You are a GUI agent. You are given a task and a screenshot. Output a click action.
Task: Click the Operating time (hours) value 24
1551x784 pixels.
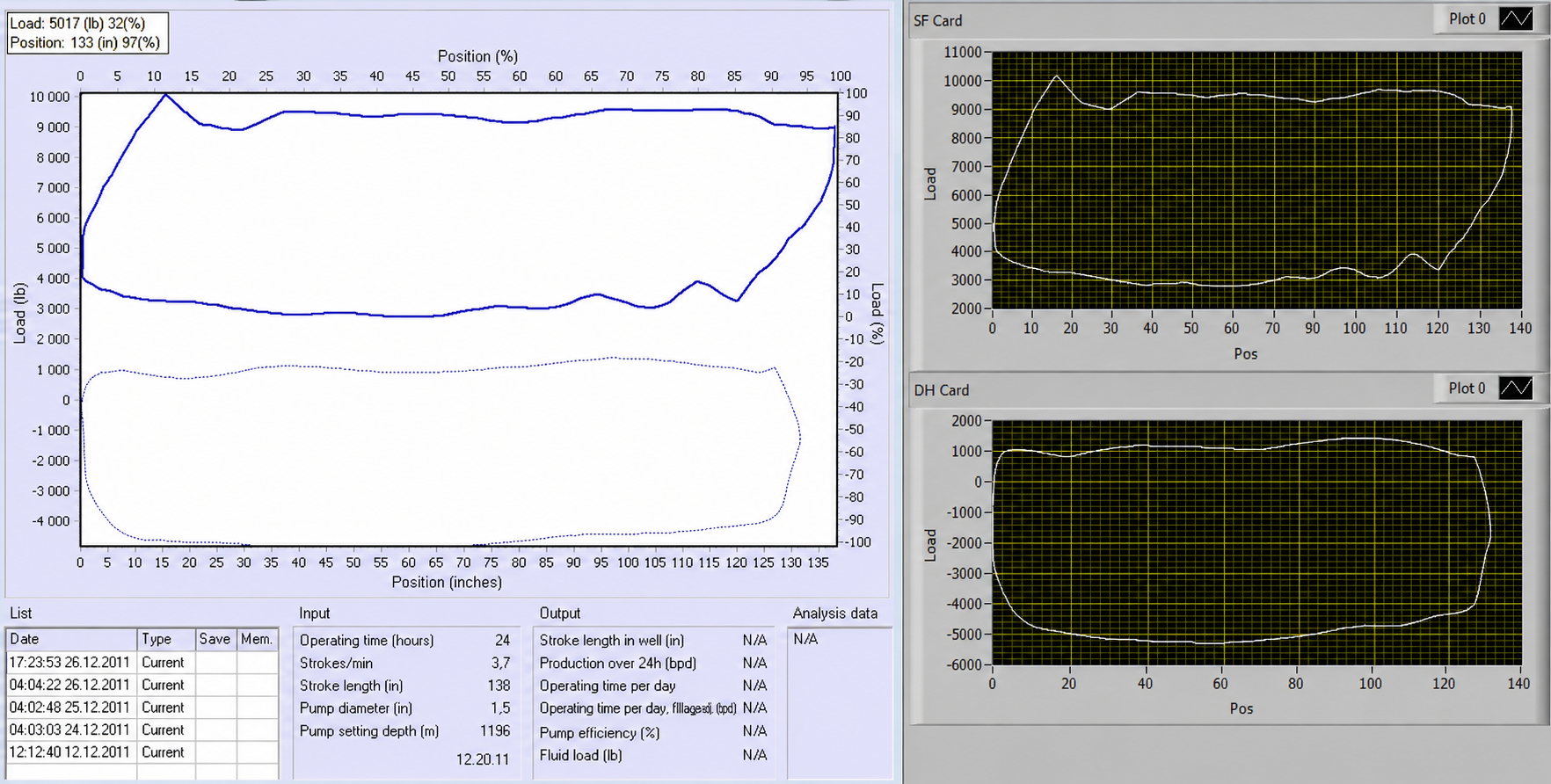[x=502, y=640]
